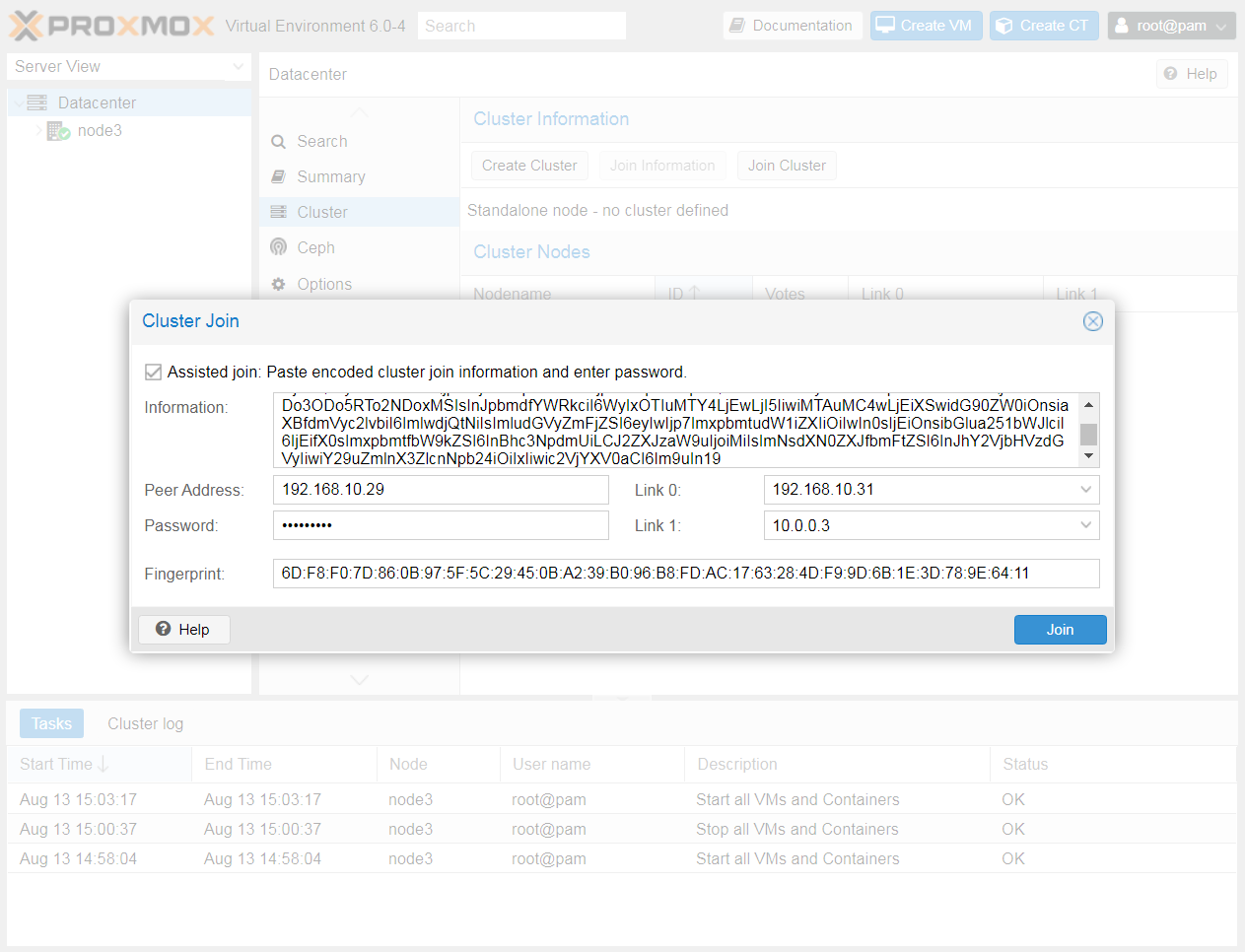The image size is (1245, 952).
Task: Click the Description column header
Action: [x=837, y=764]
